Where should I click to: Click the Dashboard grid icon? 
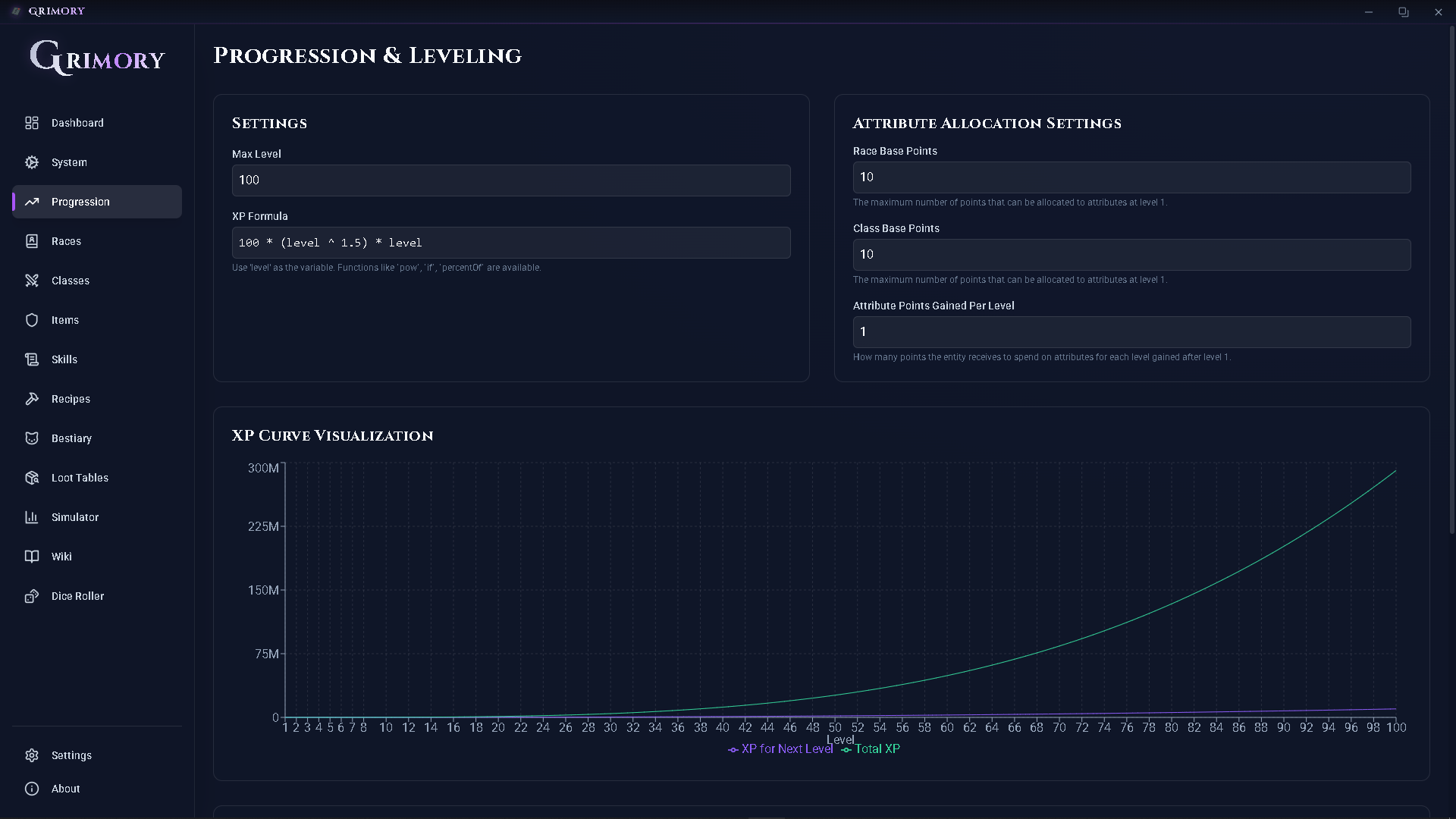pyautogui.click(x=32, y=123)
